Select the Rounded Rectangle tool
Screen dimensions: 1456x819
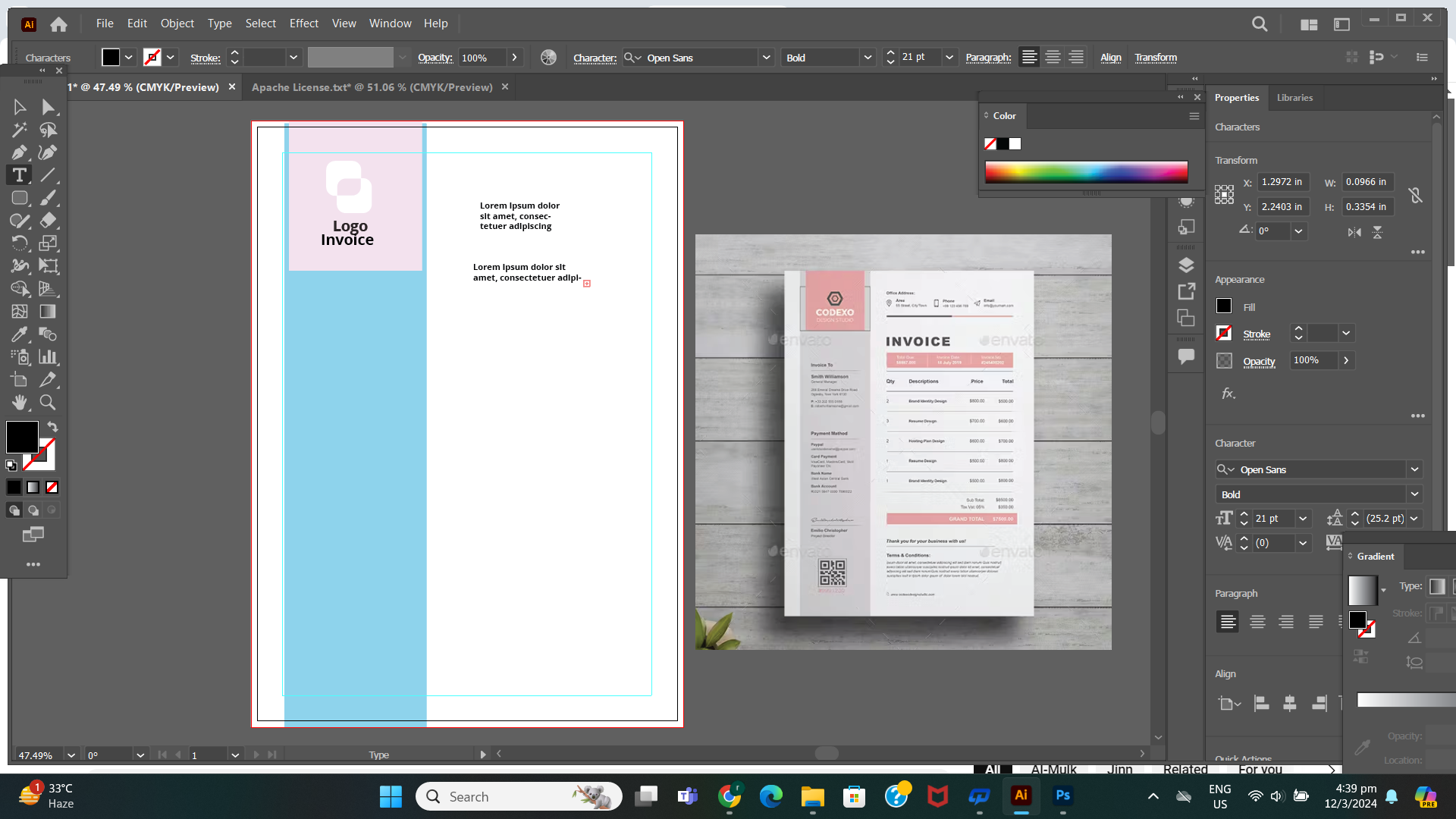tap(20, 198)
